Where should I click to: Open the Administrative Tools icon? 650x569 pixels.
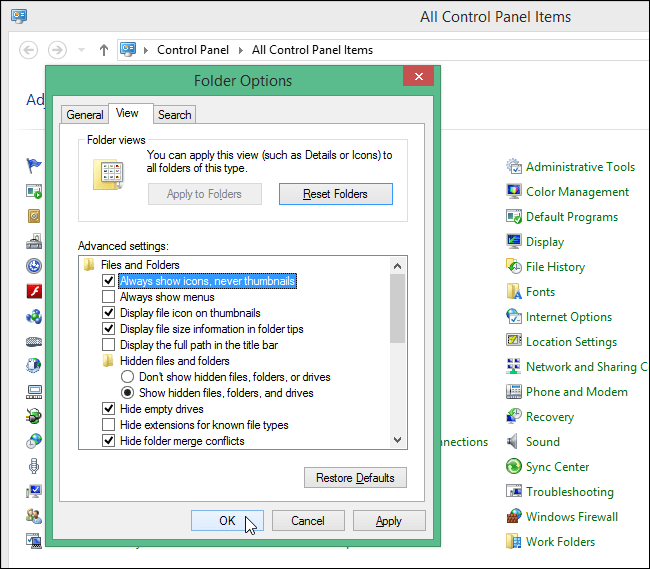514,167
